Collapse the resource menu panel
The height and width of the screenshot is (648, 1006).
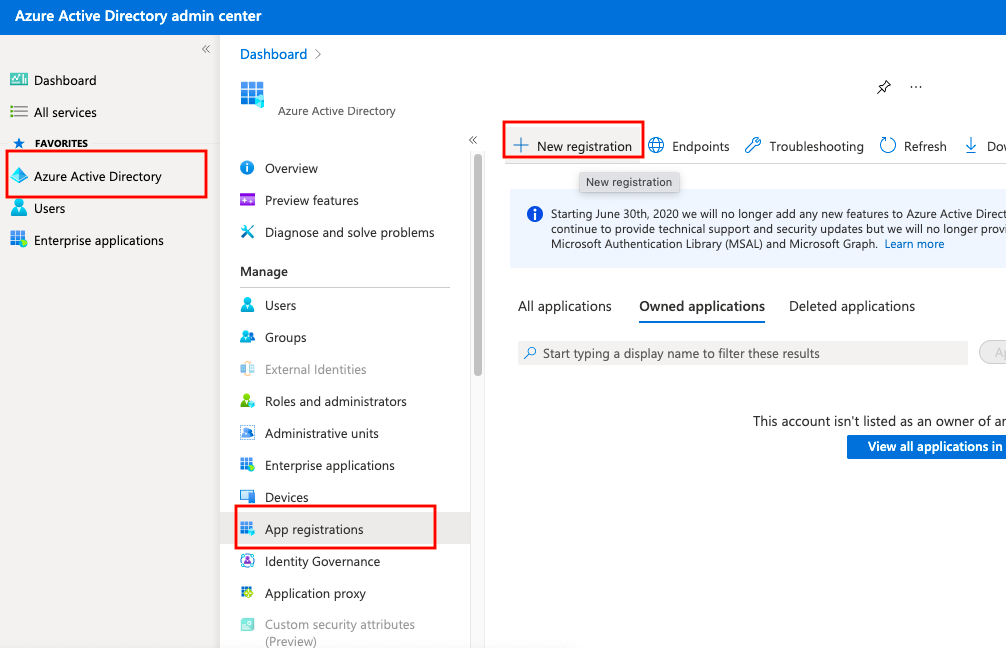tap(473, 140)
